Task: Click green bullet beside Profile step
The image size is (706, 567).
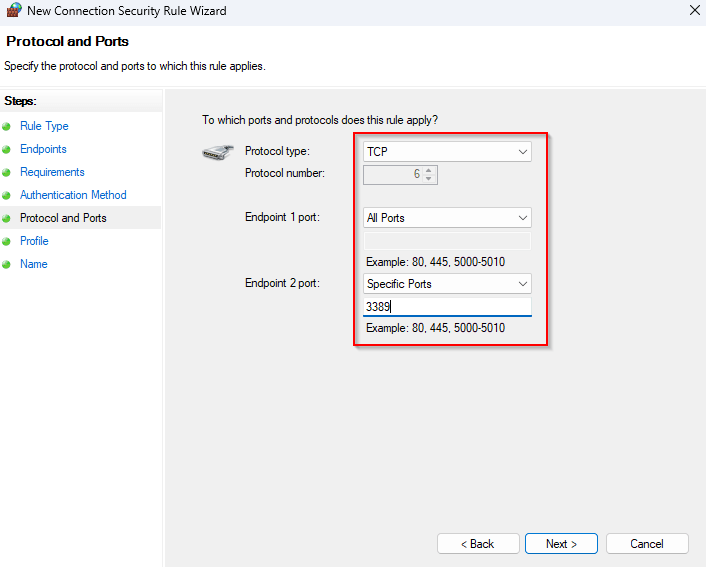Action: pos(7,242)
